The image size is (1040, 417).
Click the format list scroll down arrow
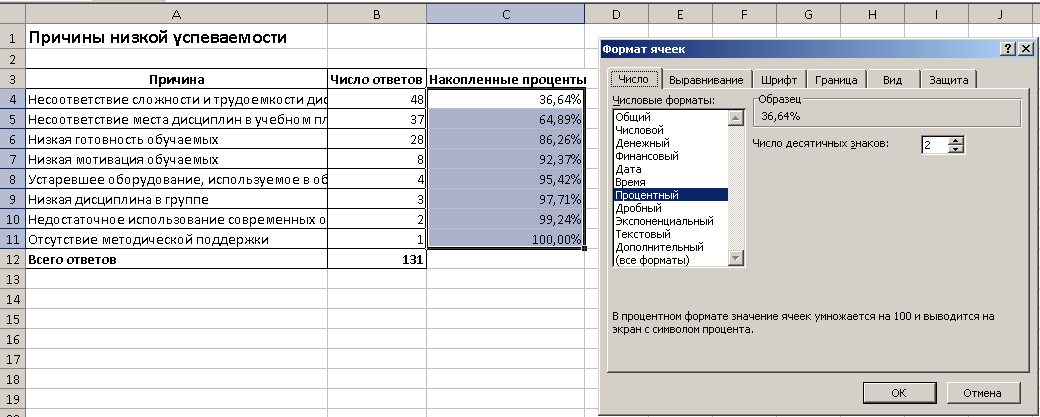[x=736, y=259]
